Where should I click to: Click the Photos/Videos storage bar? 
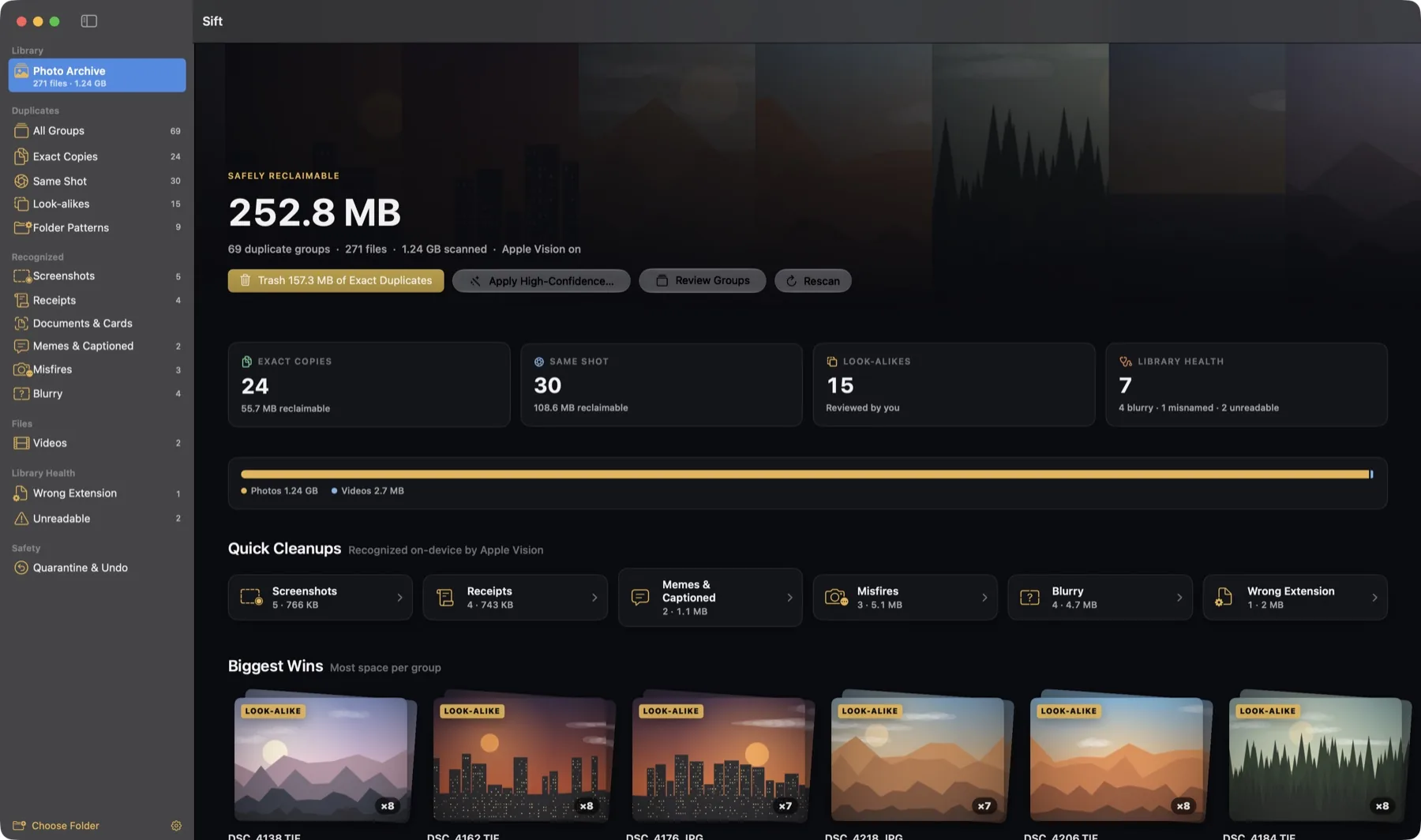coord(807,474)
